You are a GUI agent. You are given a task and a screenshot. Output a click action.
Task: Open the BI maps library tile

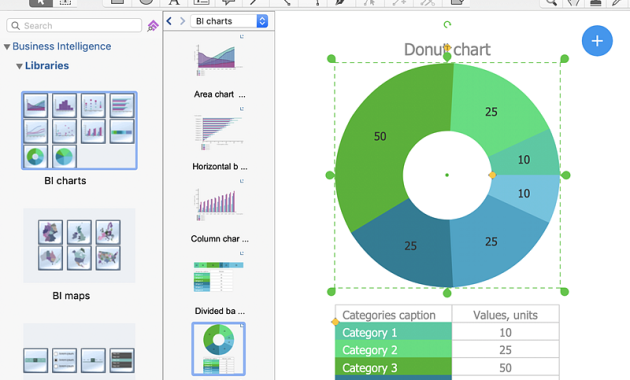click(79, 245)
